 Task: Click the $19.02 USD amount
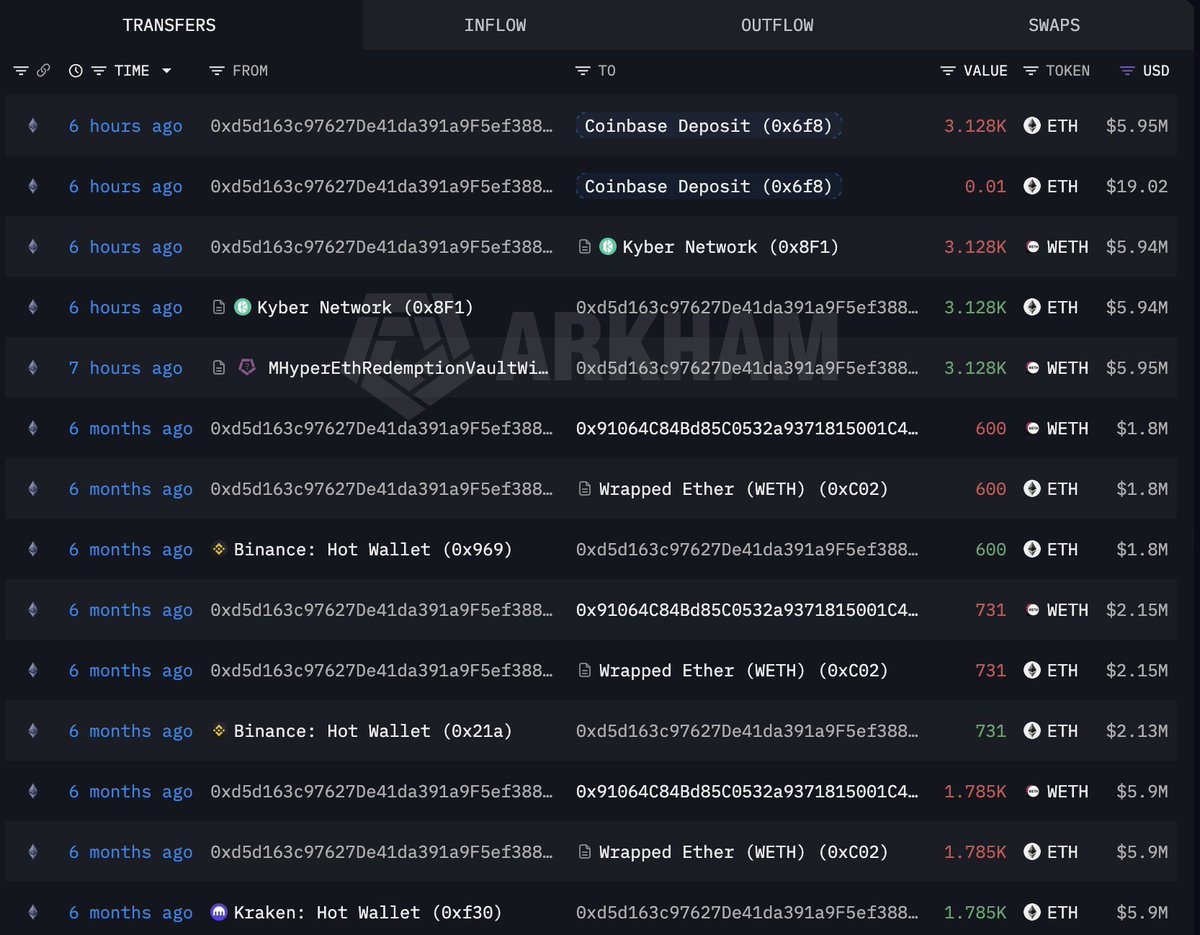pyautogui.click(x=1137, y=186)
